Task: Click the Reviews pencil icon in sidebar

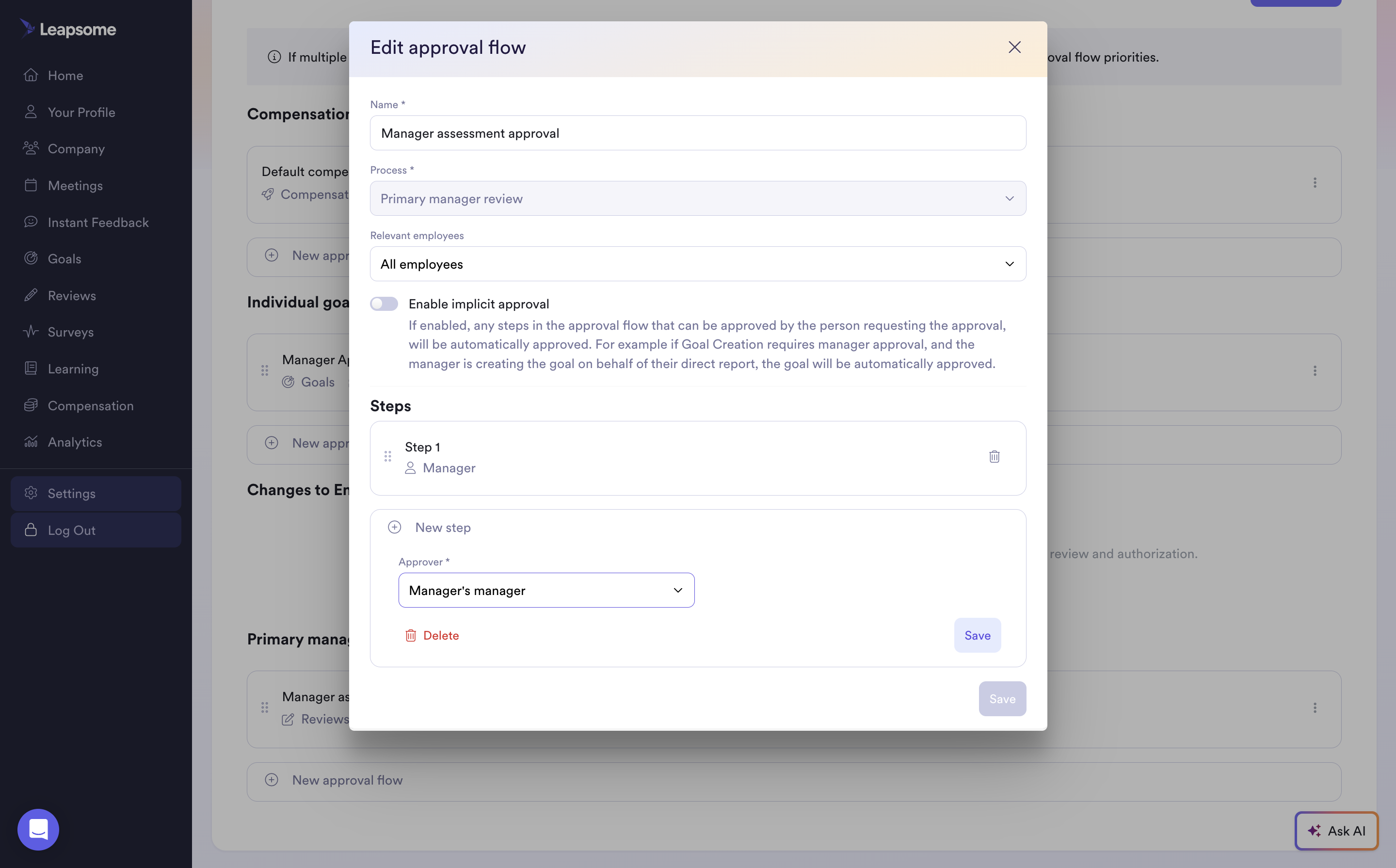Action: tap(31, 295)
